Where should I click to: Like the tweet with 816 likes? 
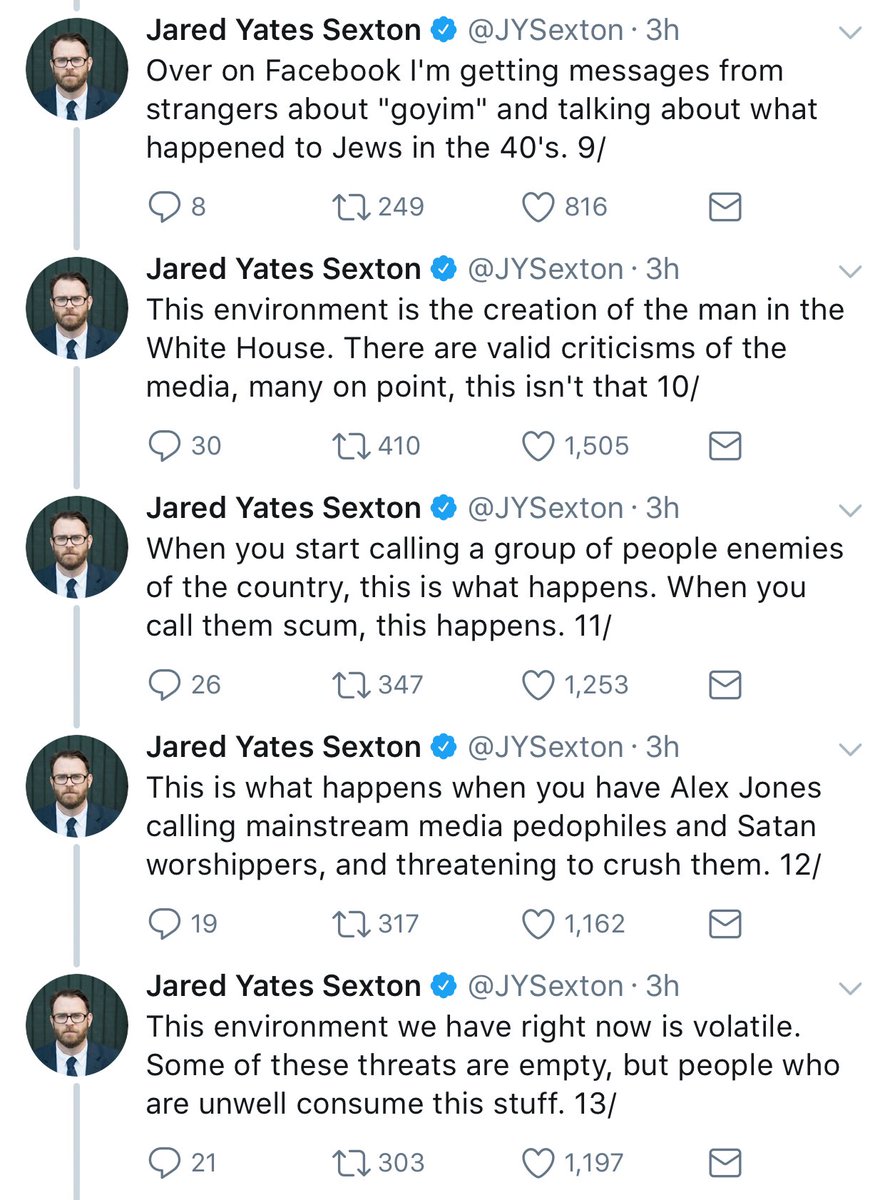point(539,207)
